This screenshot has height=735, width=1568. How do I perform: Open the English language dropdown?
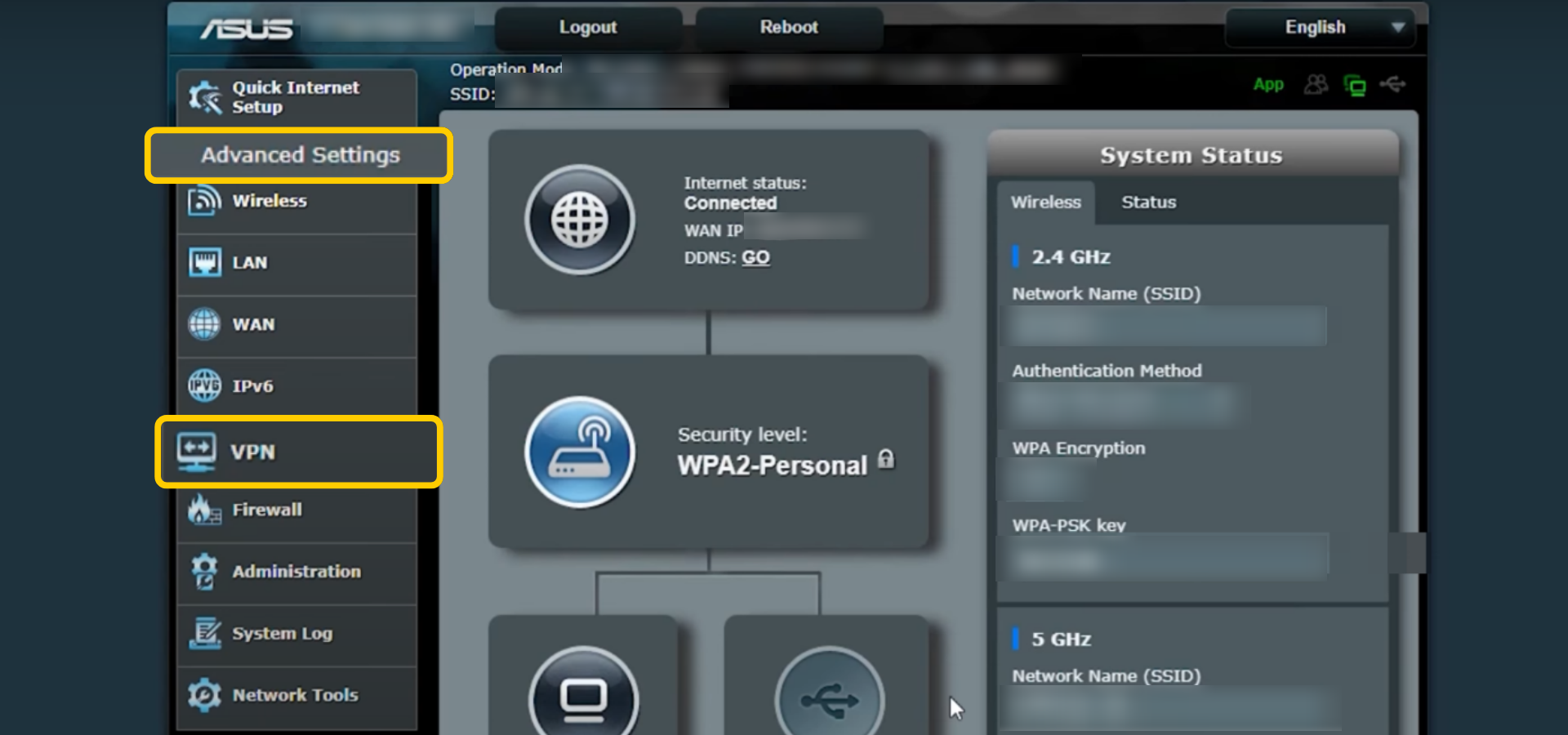coord(1318,27)
